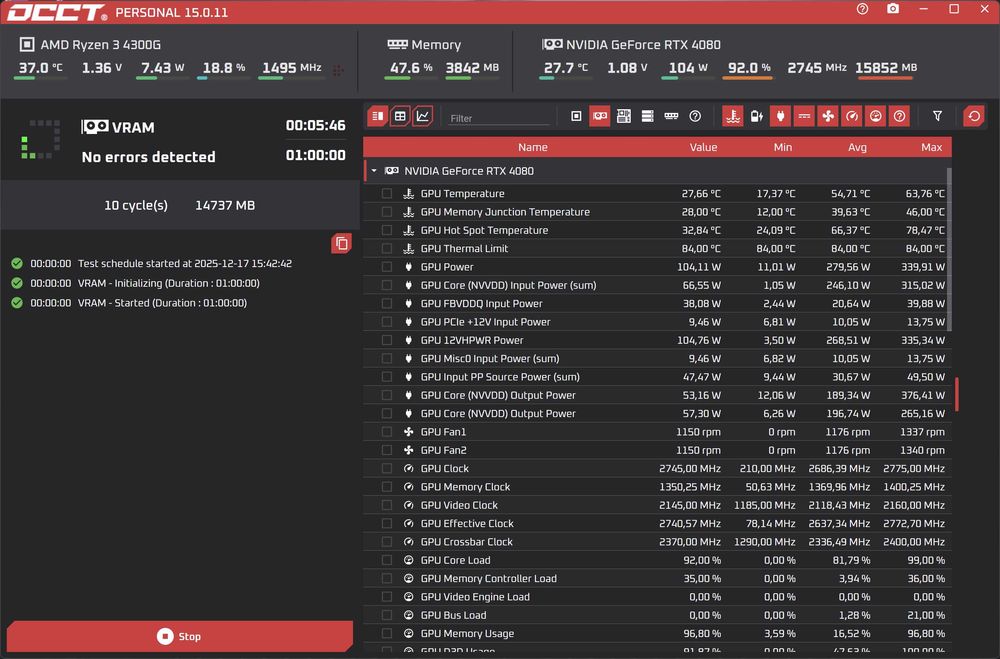The image size is (1000, 659).
Task: Check the GPU Power checkbox
Action: [386, 267]
